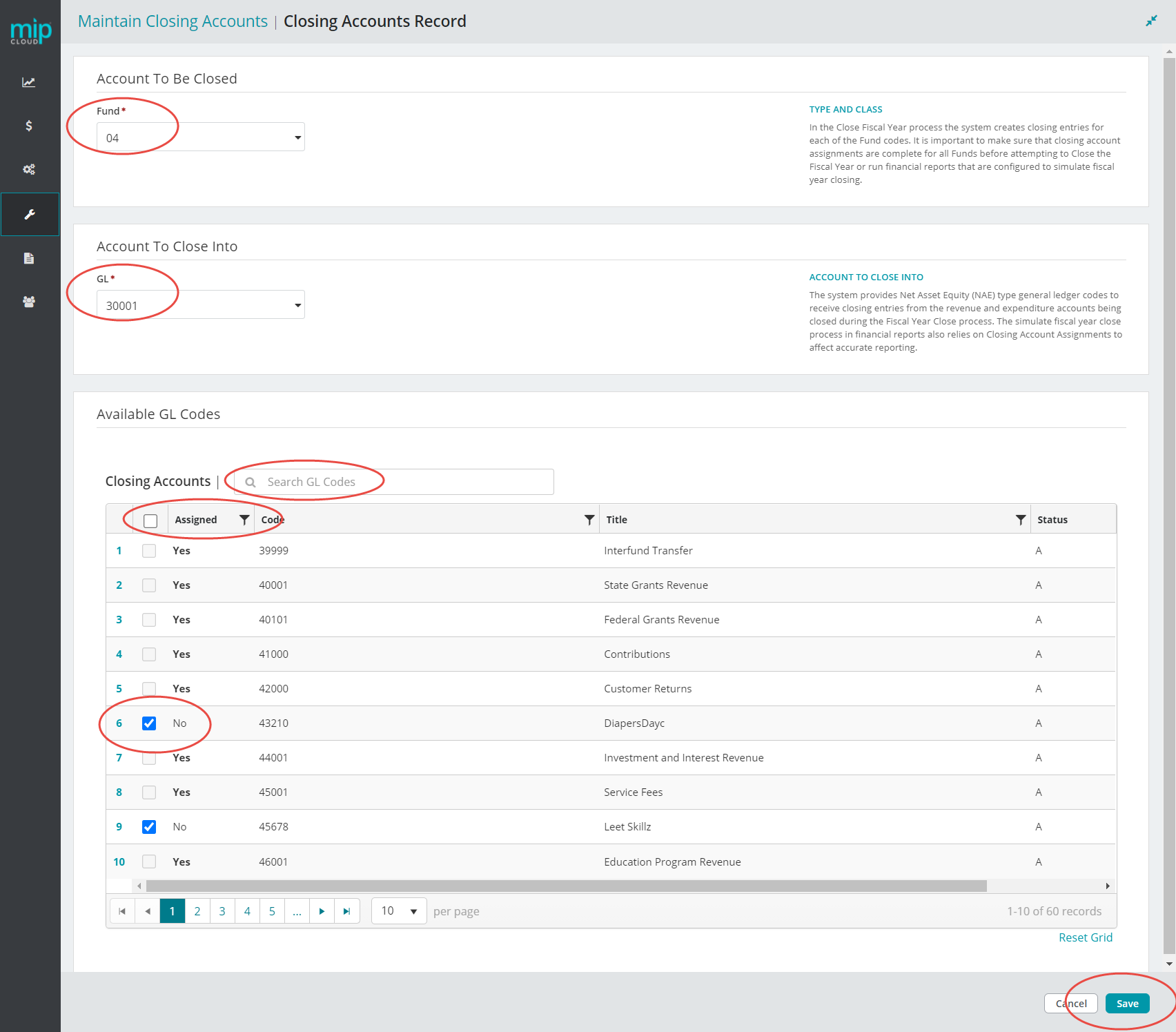
Task: Click the Save button
Action: (x=1127, y=1003)
